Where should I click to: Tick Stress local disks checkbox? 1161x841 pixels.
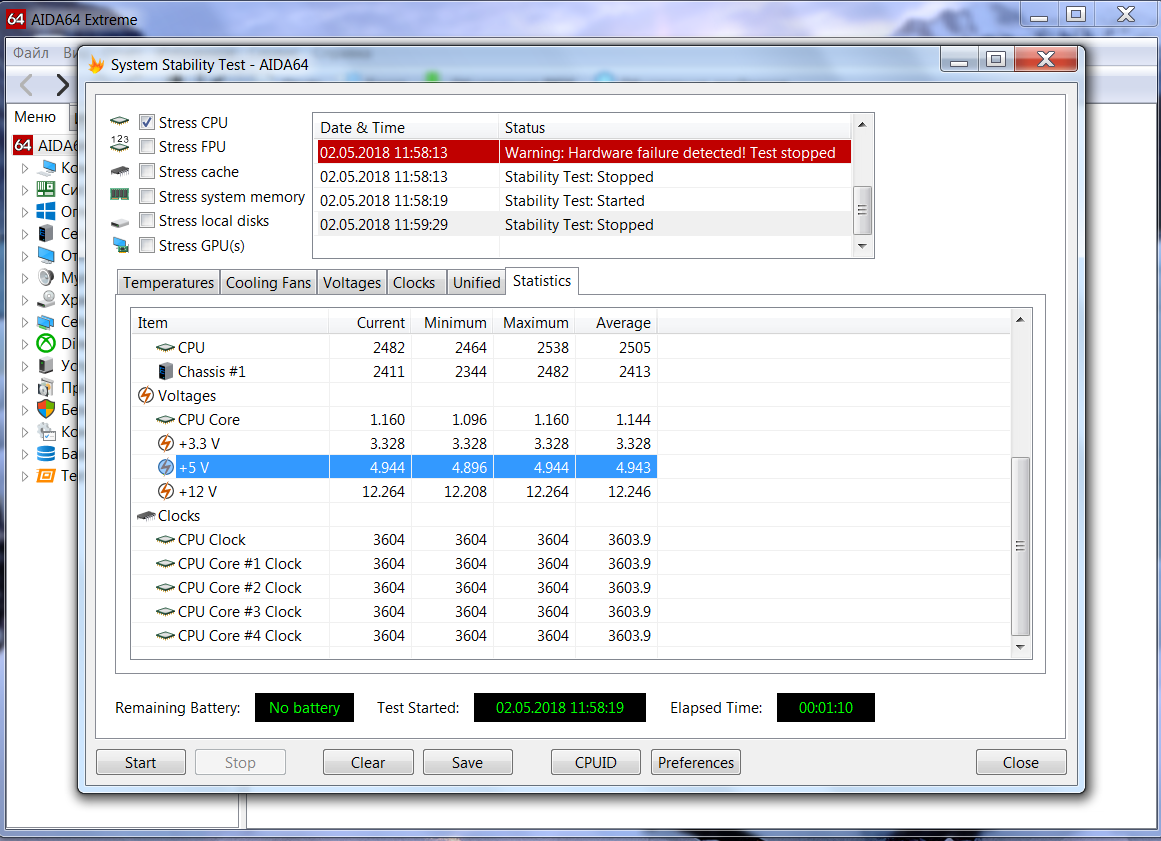147,221
